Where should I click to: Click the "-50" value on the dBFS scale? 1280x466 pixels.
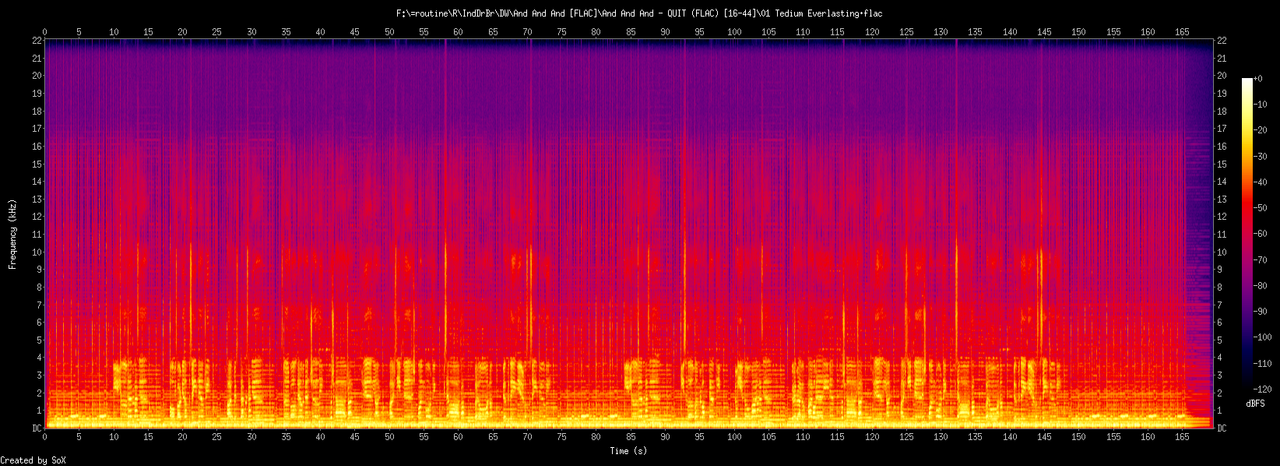click(x=1263, y=207)
